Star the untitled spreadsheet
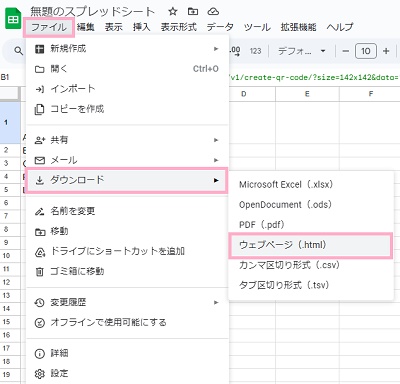 click(x=173, y=12)
